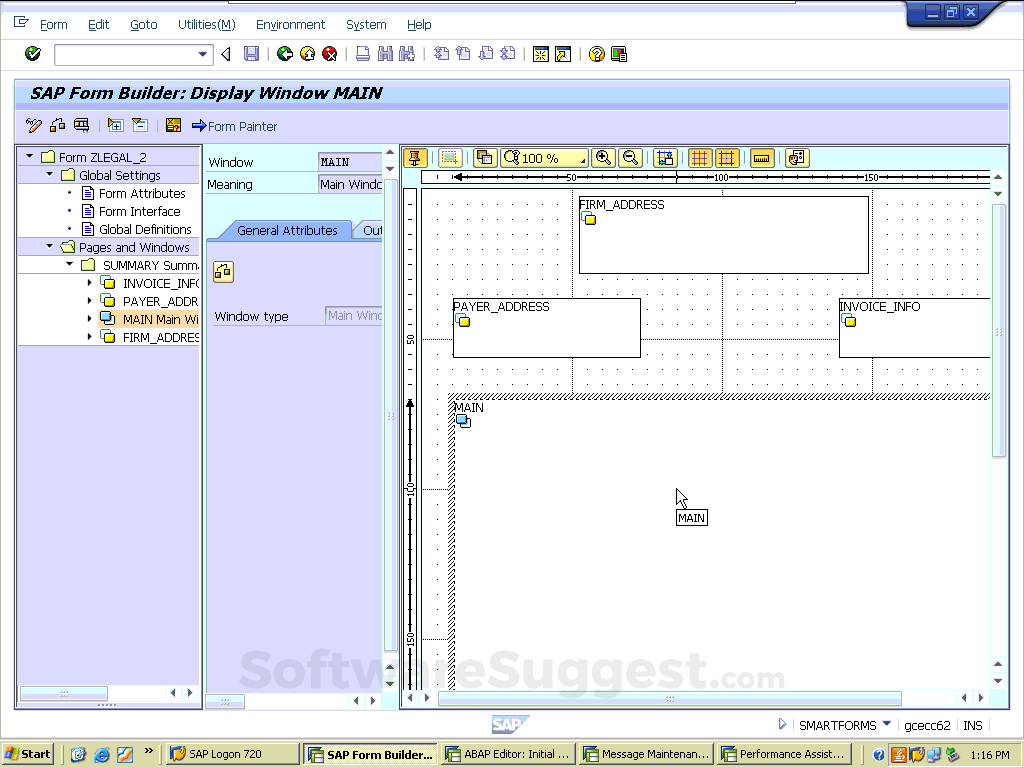
Task: Switch to the General Attributes tab
Action: (x=287, y=230)
